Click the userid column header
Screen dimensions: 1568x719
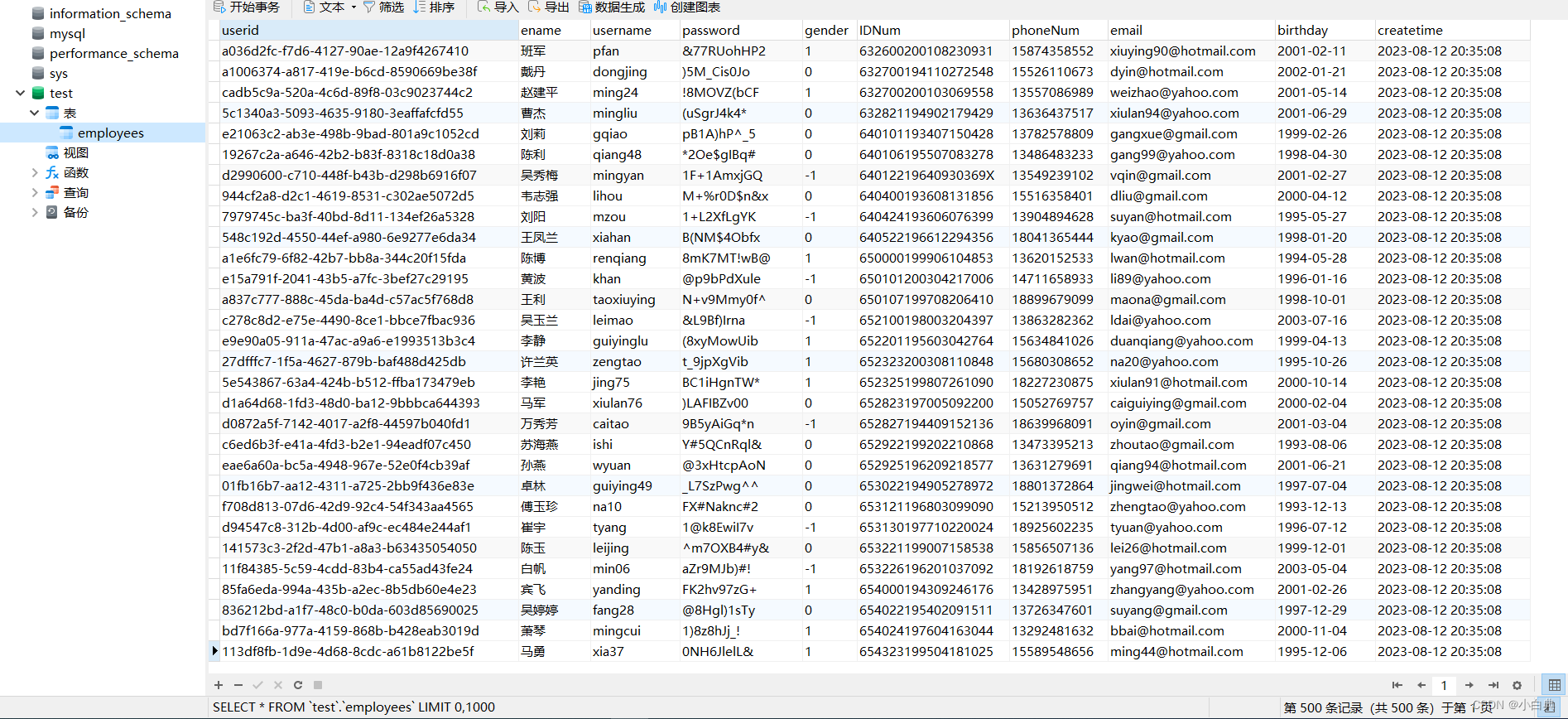coord(368,30)
